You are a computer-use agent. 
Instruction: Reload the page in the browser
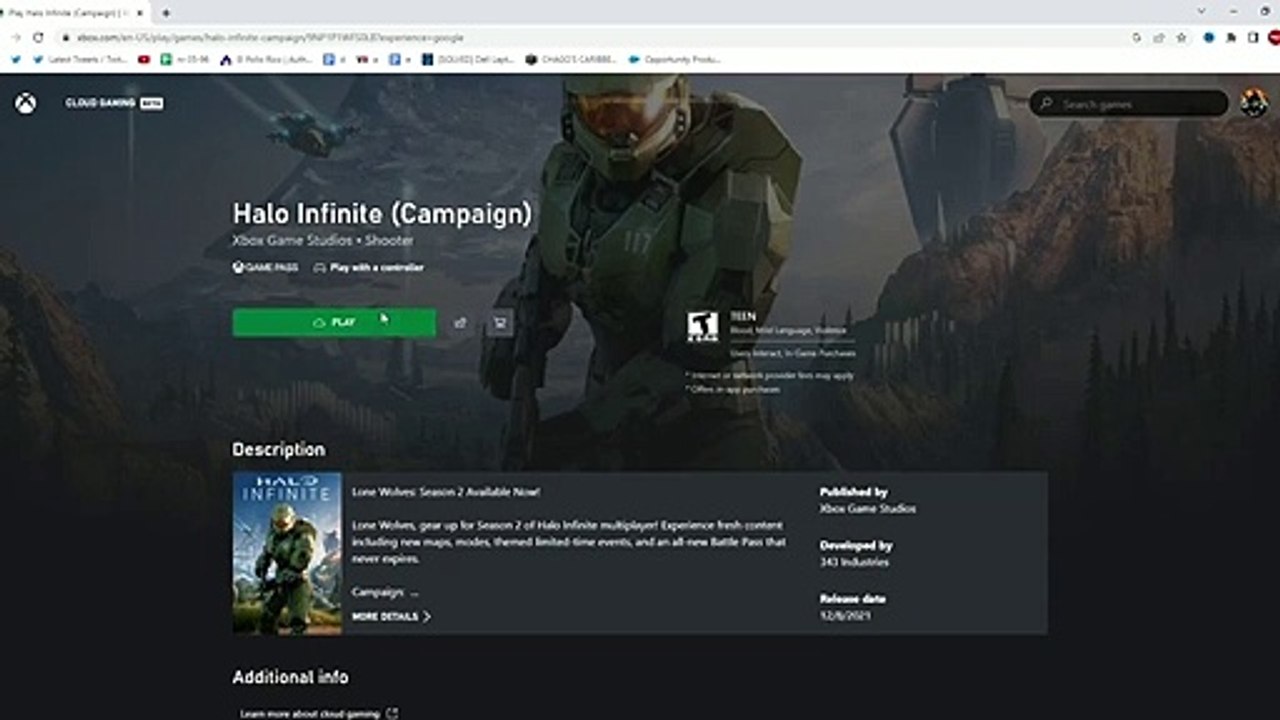click(39, 37)
